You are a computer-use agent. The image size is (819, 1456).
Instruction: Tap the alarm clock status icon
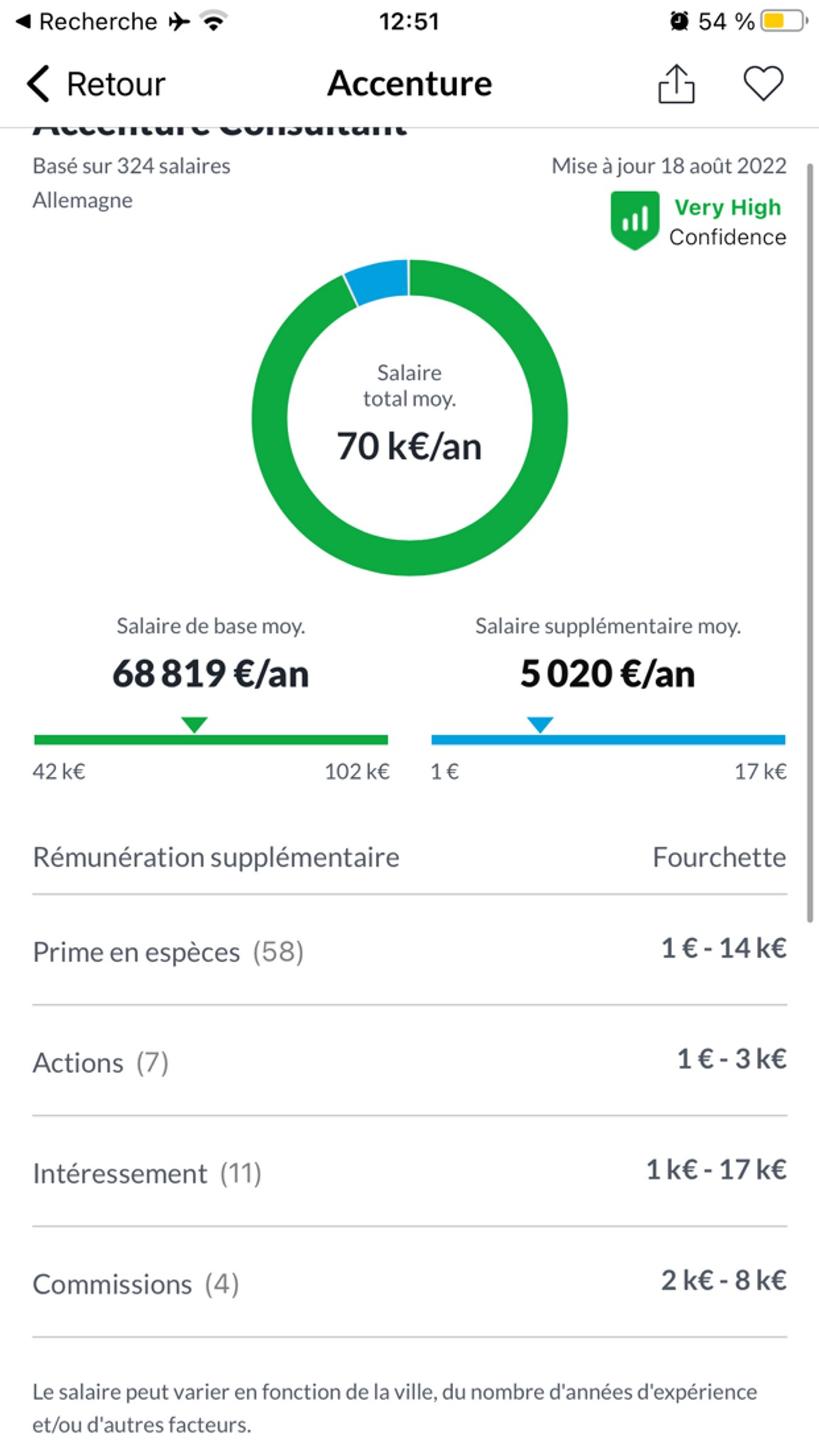tap(679, 21)
